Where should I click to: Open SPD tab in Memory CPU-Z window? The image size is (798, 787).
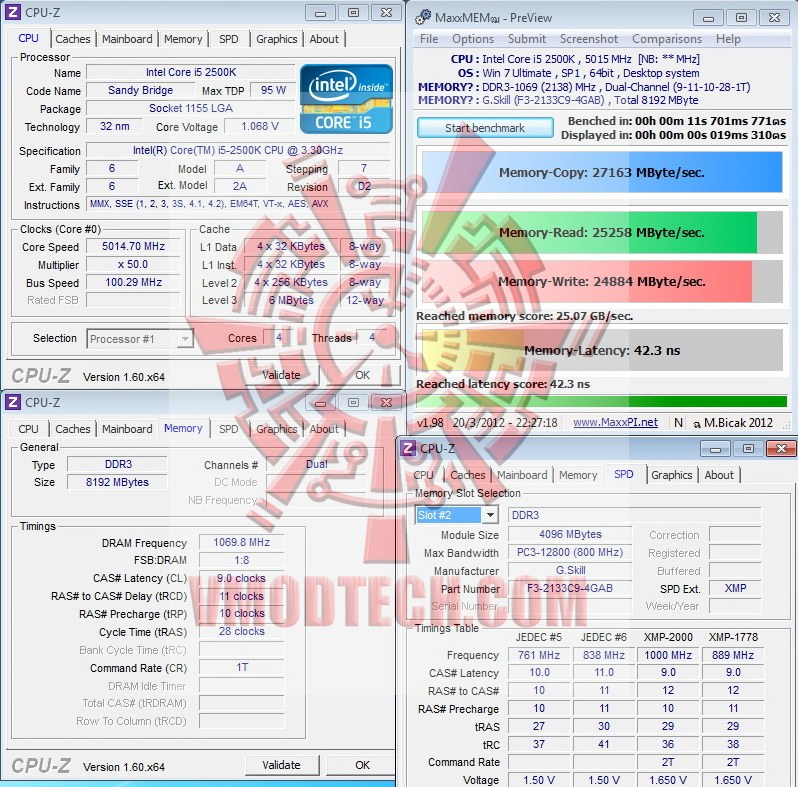(229, 429)
